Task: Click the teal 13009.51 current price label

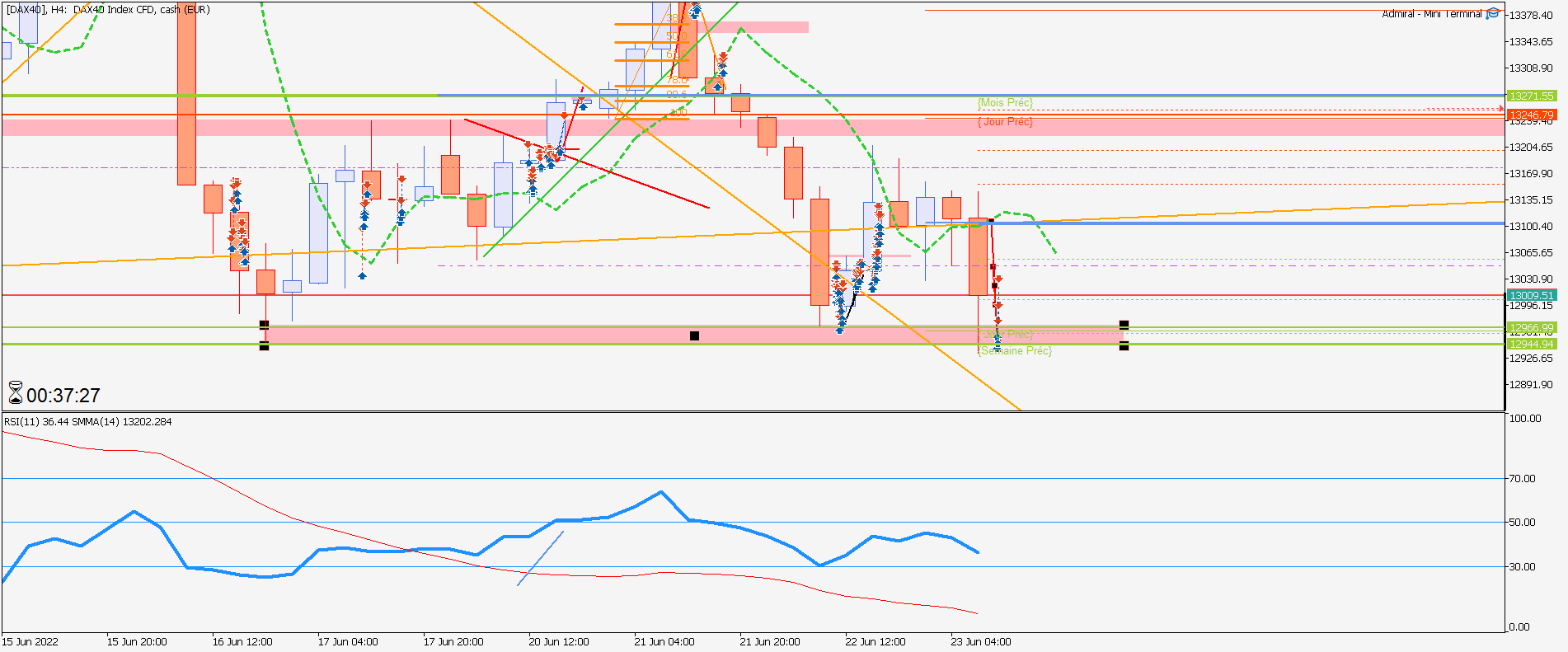Action: tap(1532, 295)
